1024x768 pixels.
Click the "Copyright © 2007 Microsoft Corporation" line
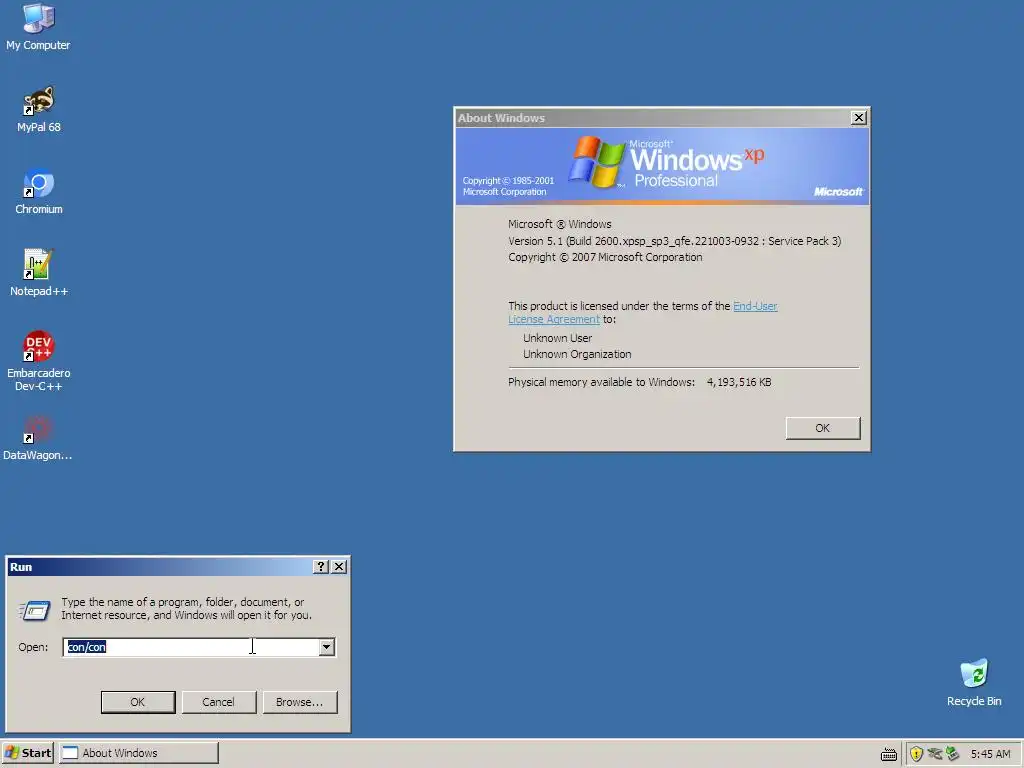pyautogui.click(x=605, y=257)
